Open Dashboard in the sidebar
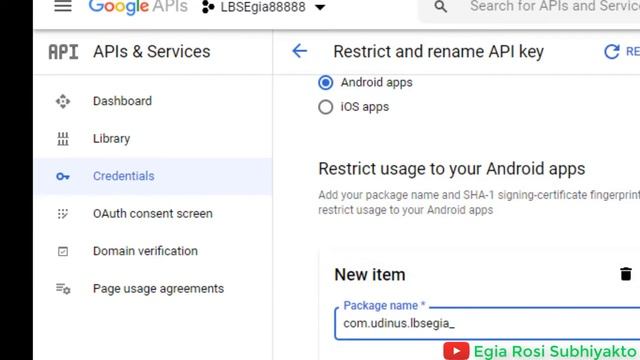Screen dimensions: 640x360 [153, 101]
